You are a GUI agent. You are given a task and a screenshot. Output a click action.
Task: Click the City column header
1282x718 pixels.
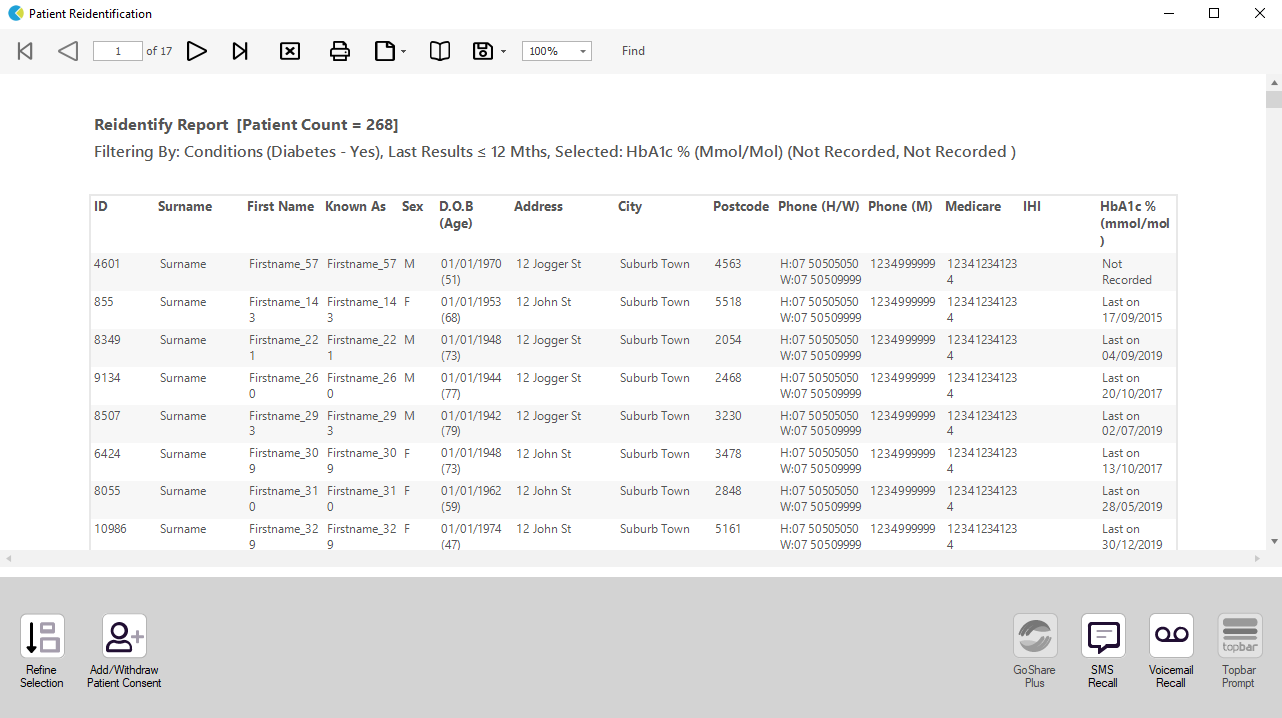click(x=630, y=207)
